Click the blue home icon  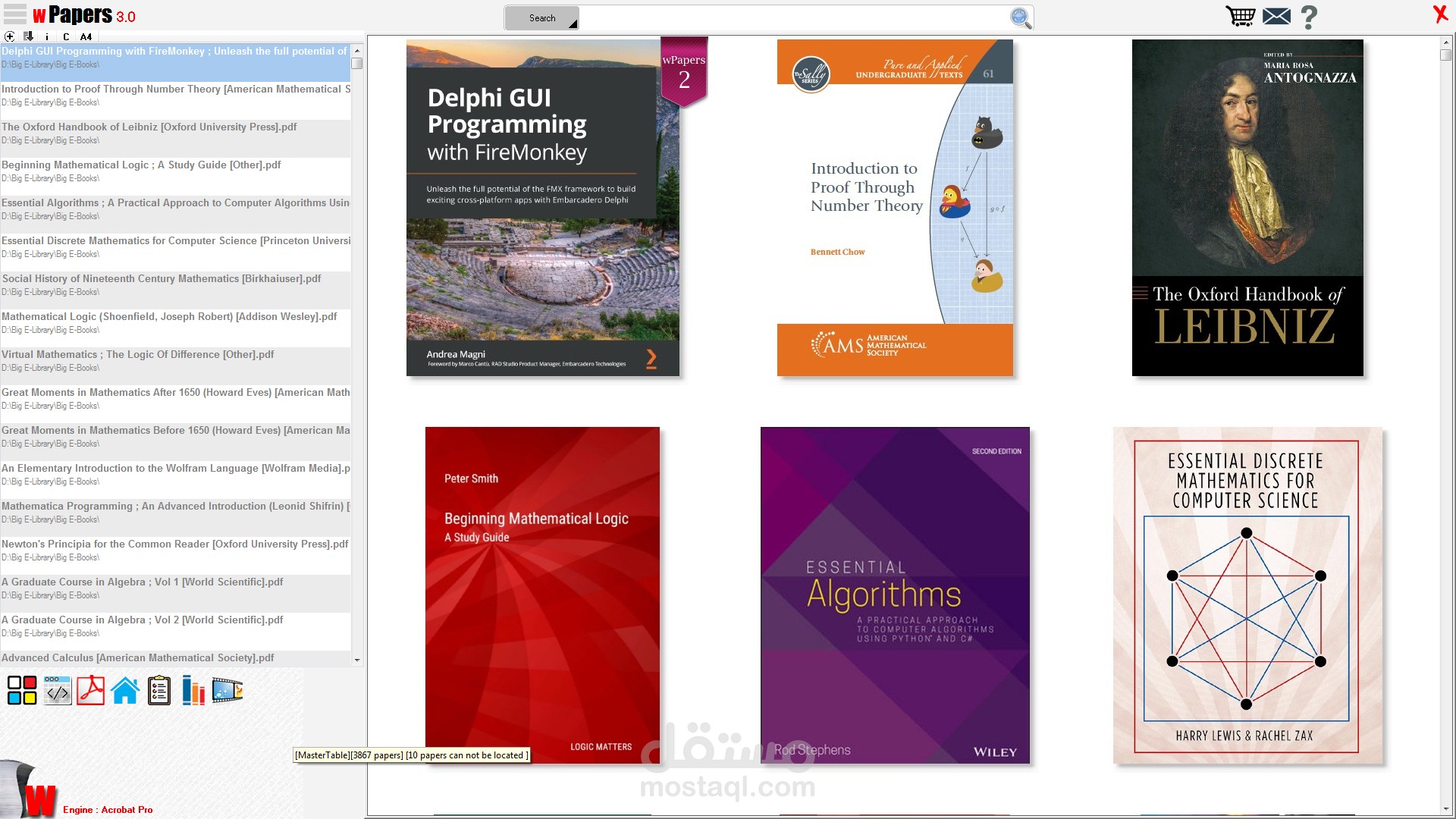pyautogui.click(x=125, y=690)
